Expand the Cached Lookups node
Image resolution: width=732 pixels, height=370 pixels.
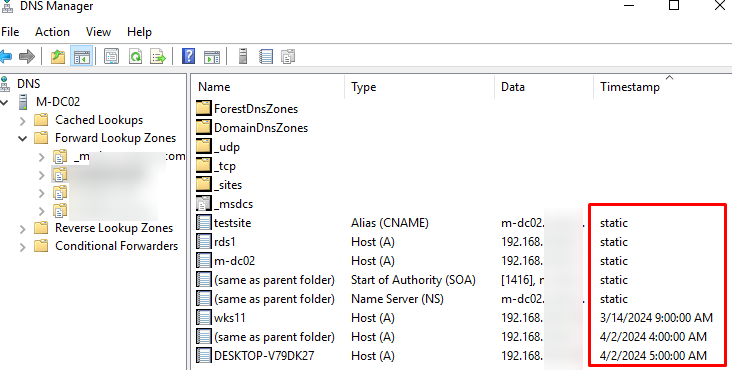22,121
